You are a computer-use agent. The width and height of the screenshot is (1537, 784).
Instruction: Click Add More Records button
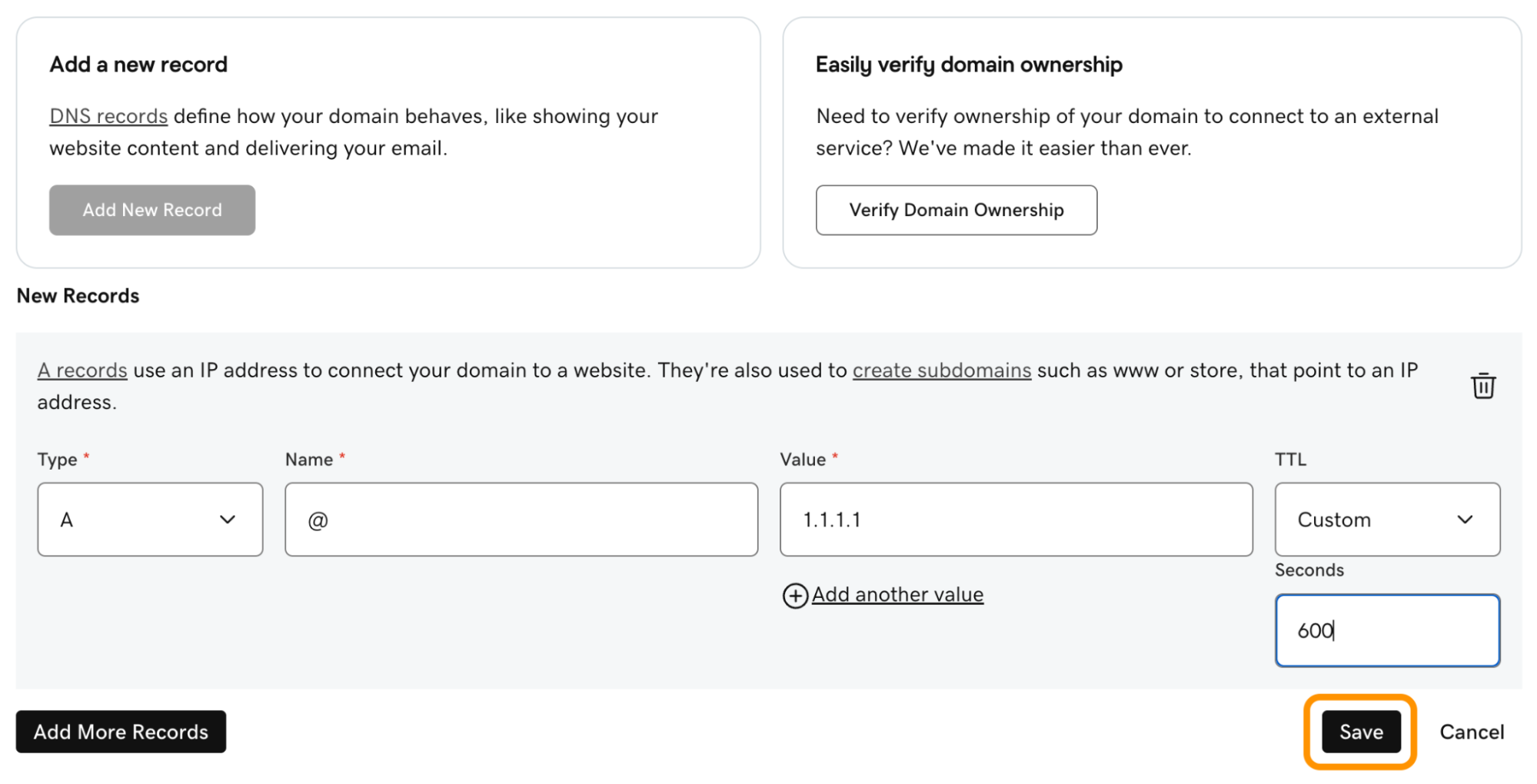coord(121,732)
